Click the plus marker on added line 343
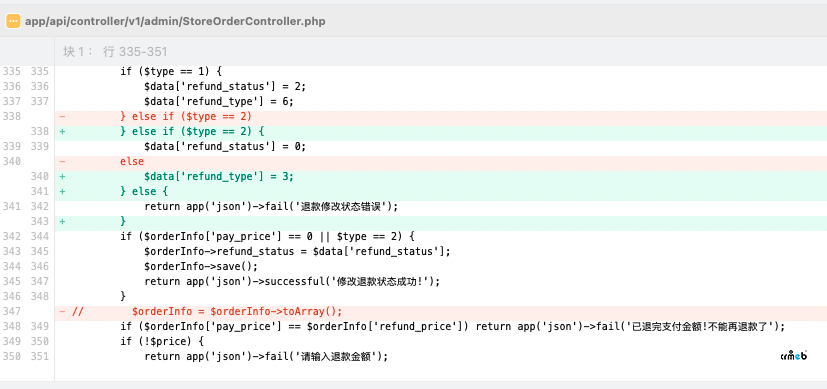This screenshot has width=827, height=389. 62,221
